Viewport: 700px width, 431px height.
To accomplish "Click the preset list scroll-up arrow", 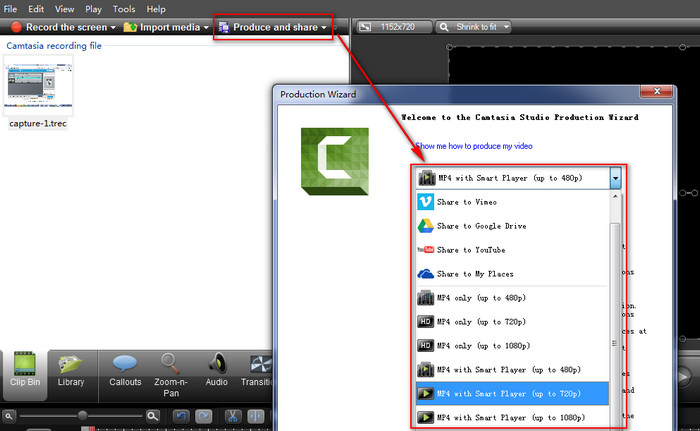I will point(615,197).
